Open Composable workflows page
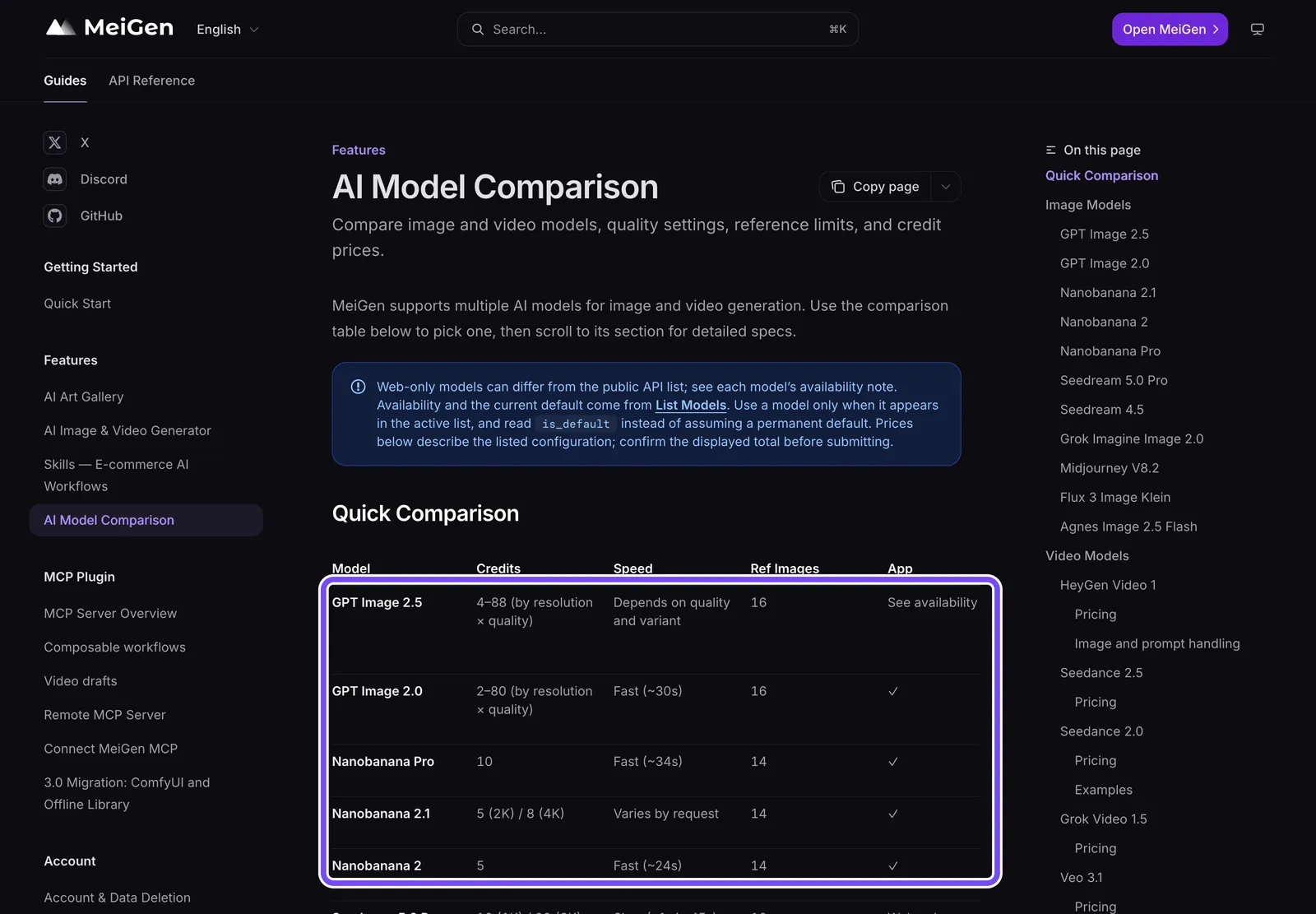This screenshot has width=1316, height=914. (115, 647)
